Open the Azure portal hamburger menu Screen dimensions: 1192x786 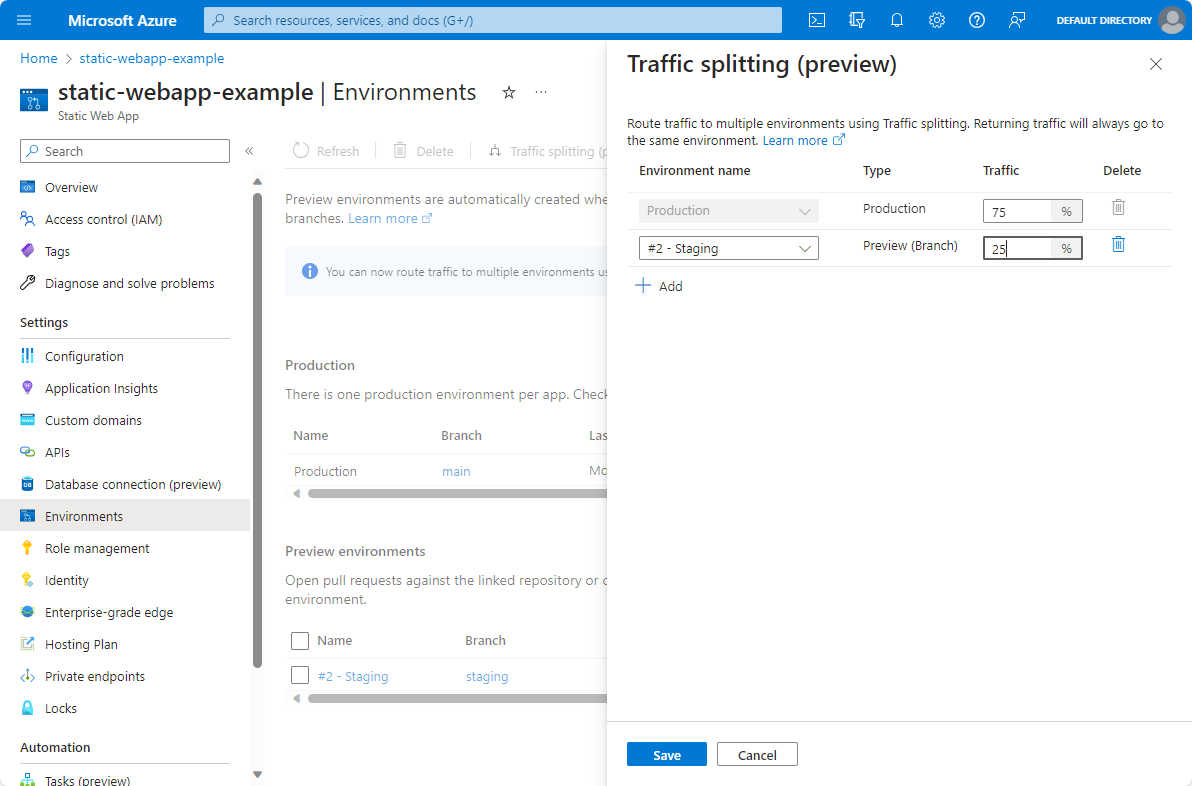coord(24,20)
